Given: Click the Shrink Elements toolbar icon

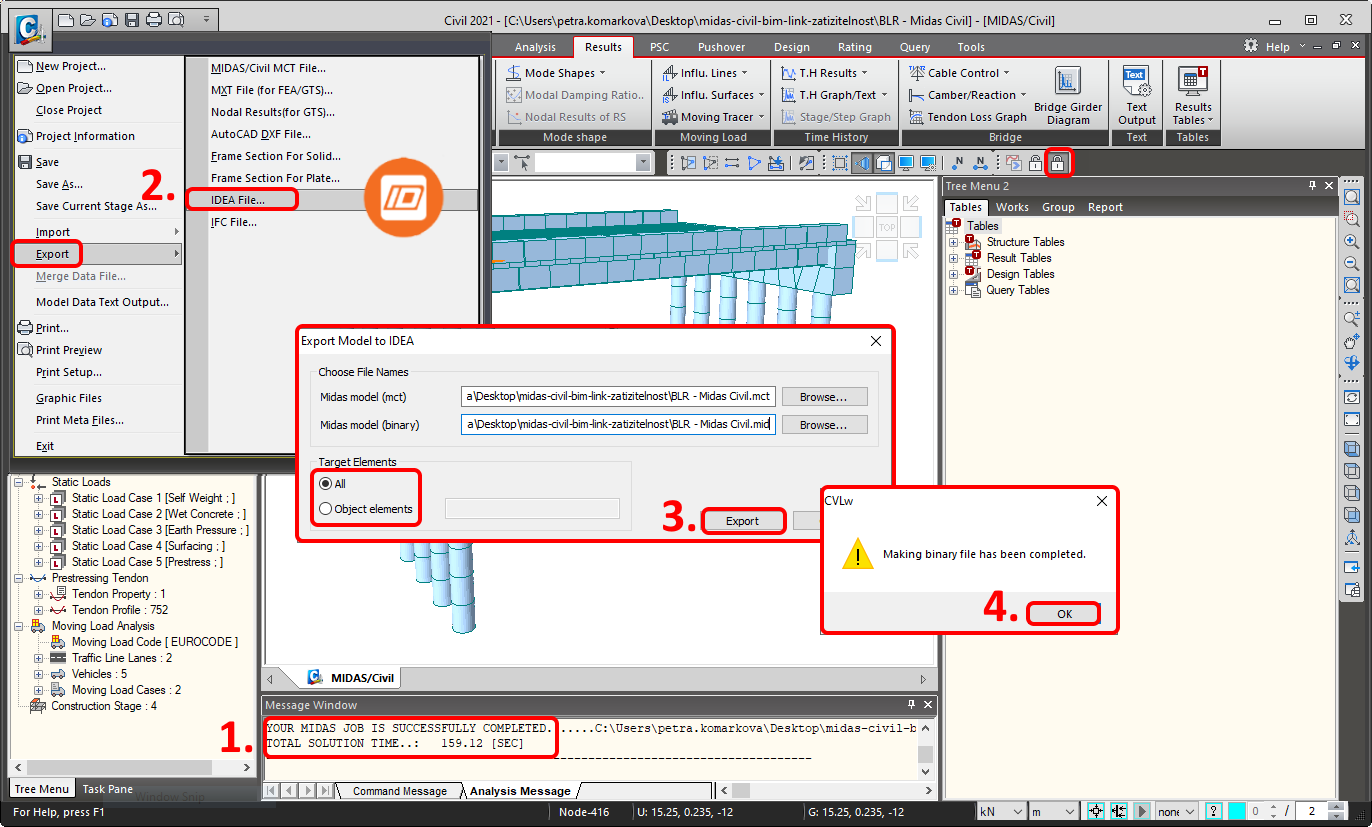Looking at the screenshot, I should point(840,162).
